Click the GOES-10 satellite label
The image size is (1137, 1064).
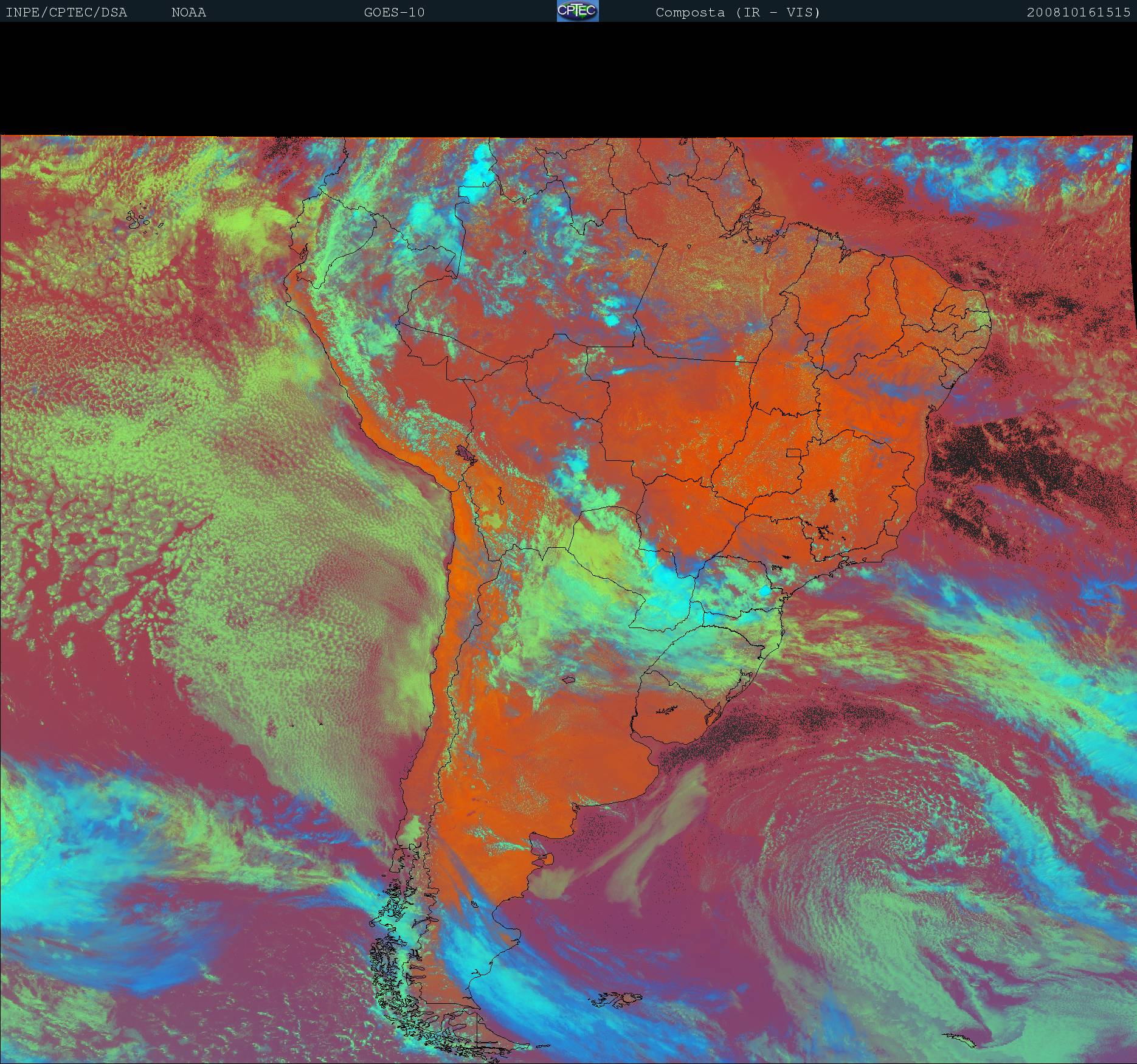pyautogui.click(x=394, y=12)
